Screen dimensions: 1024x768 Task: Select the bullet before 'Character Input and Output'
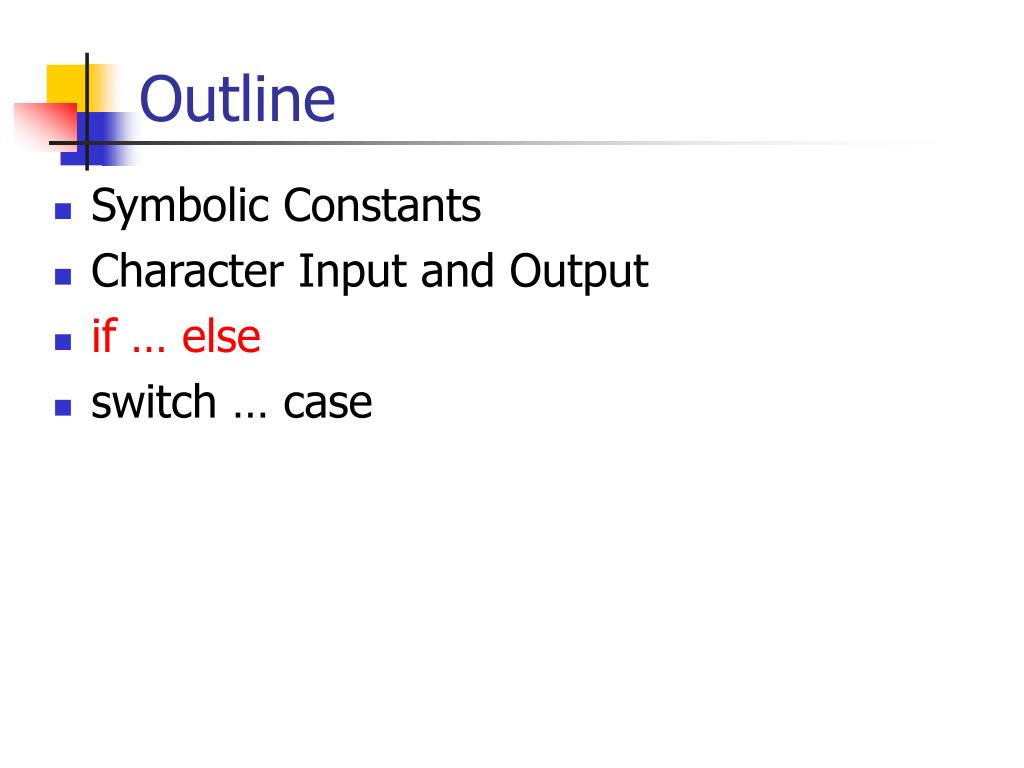(63, 277)
